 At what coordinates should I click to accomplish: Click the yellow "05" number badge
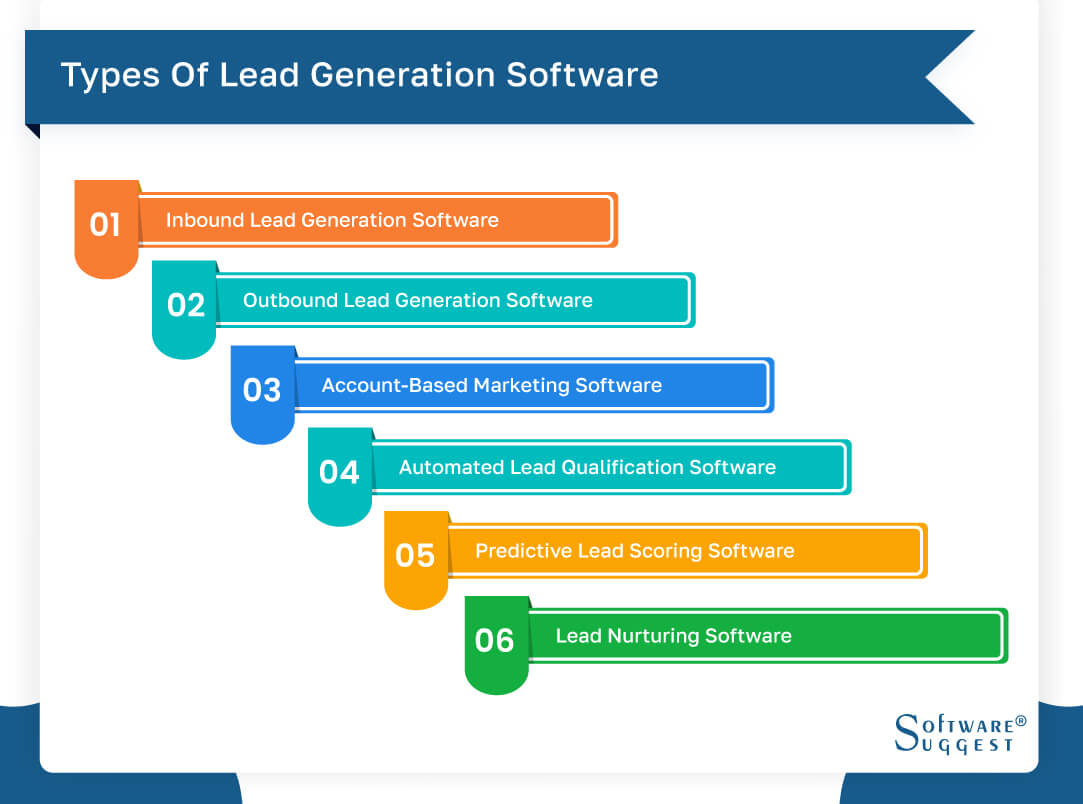tap(416, 556)
